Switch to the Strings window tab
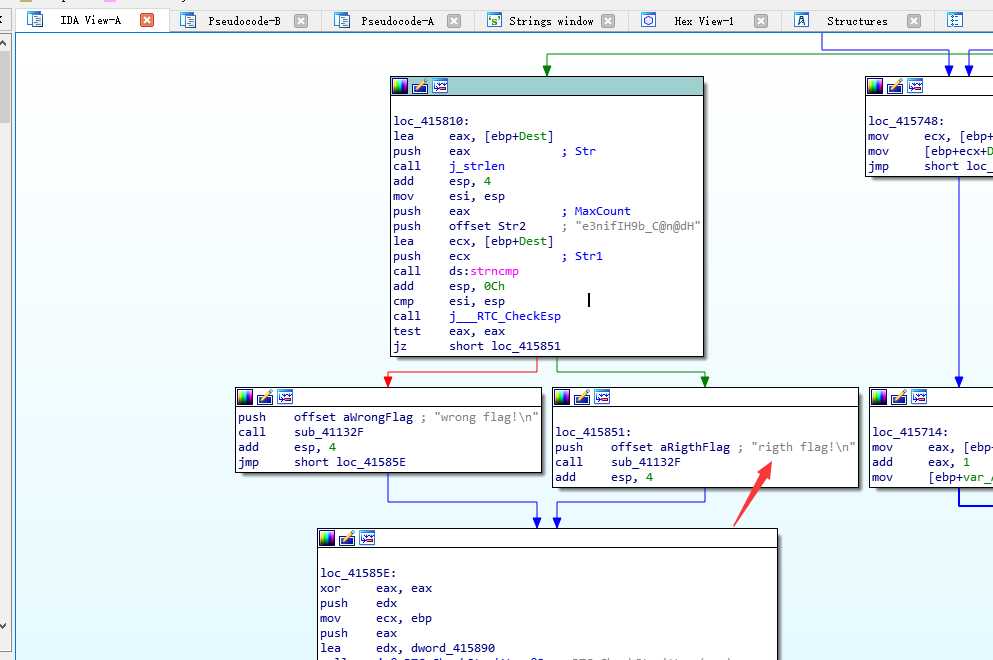 coord(551,21)
